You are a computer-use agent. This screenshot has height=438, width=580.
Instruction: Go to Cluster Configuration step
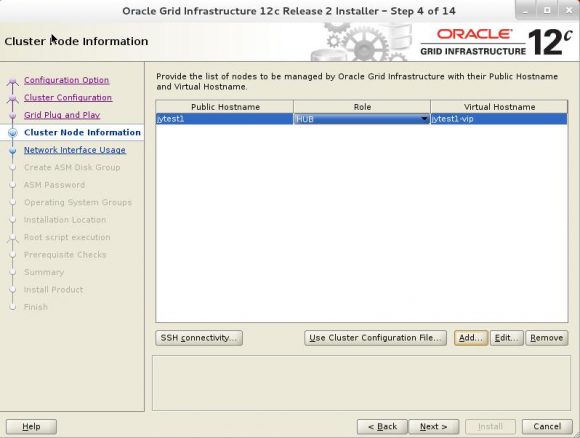(68, 98)
